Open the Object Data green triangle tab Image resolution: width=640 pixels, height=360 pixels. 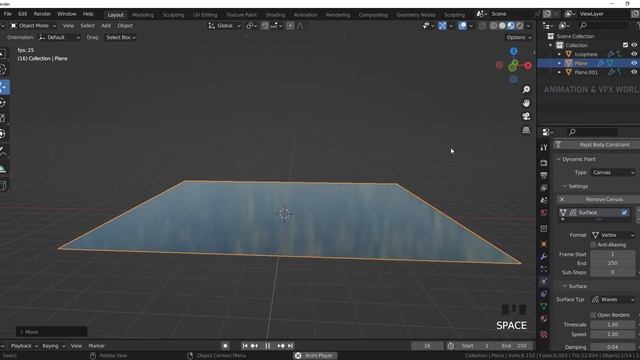tap(544, 306)
